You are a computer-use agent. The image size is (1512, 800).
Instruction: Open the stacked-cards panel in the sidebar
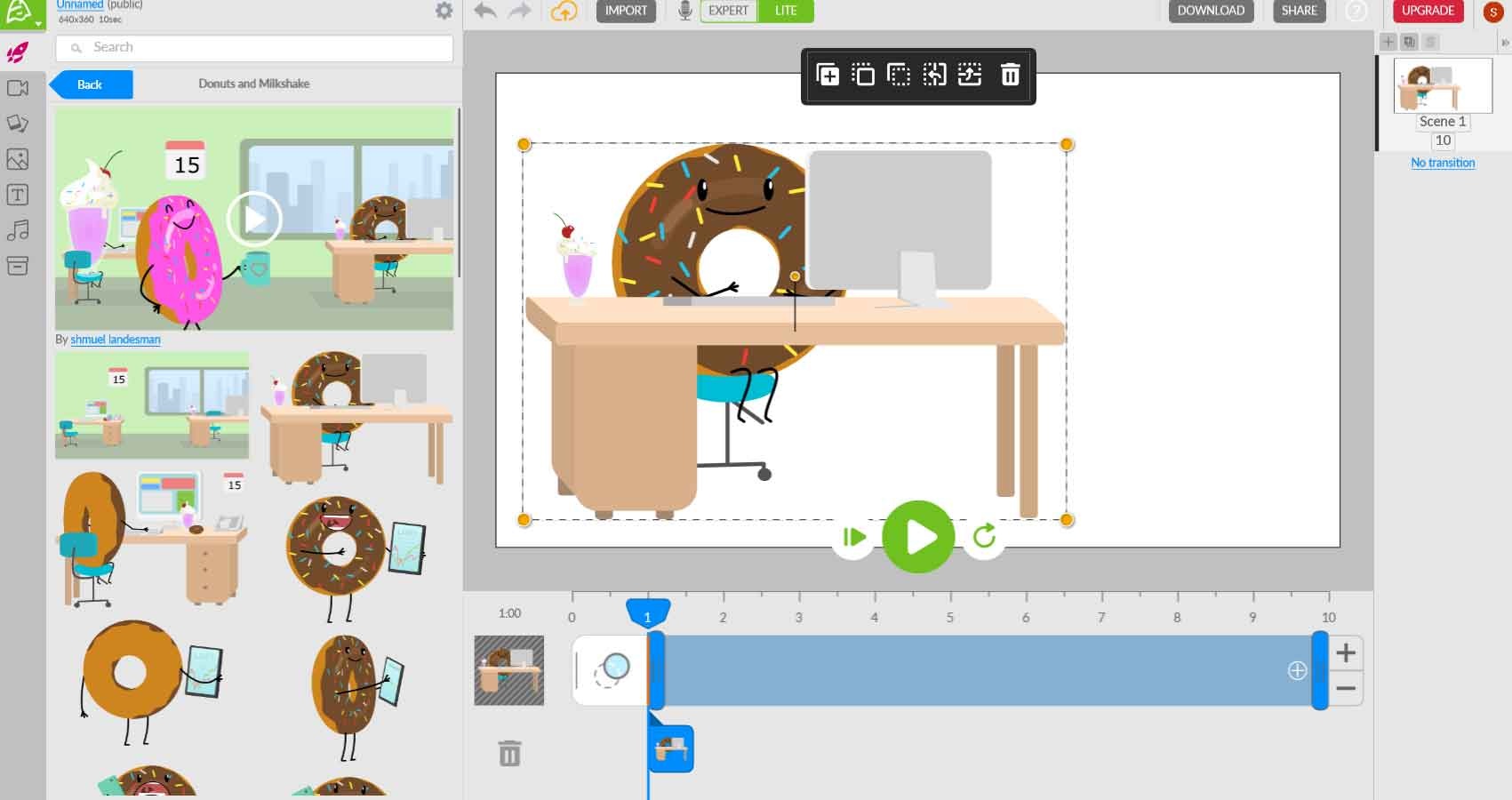click(x=18, y=124)
